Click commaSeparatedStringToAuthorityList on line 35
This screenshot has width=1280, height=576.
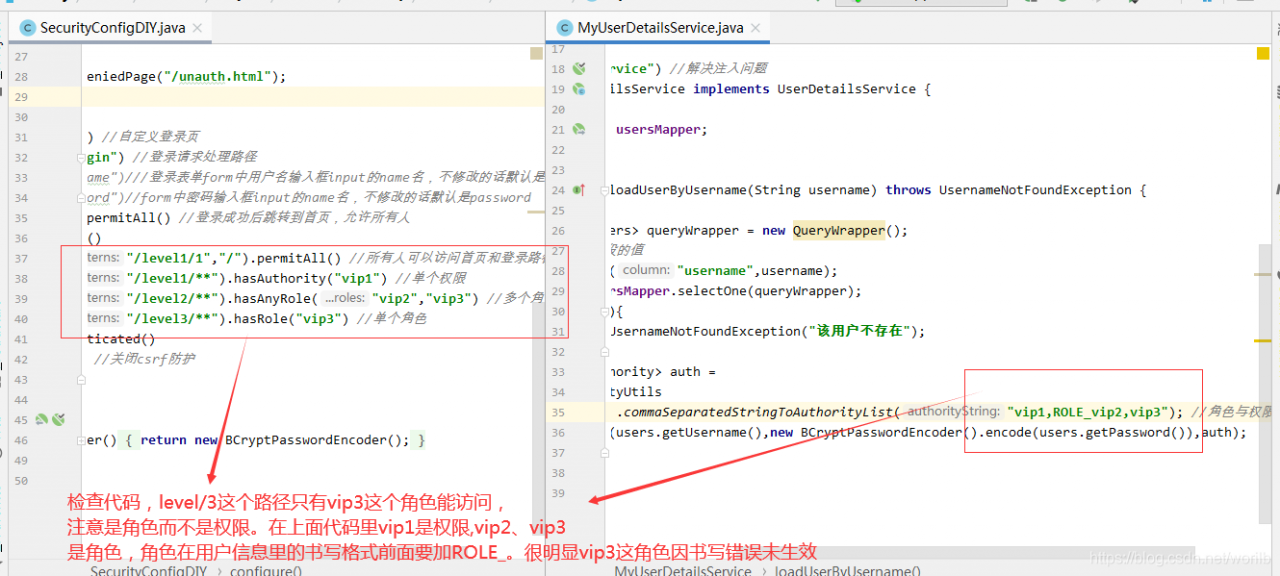pos(761,412)
